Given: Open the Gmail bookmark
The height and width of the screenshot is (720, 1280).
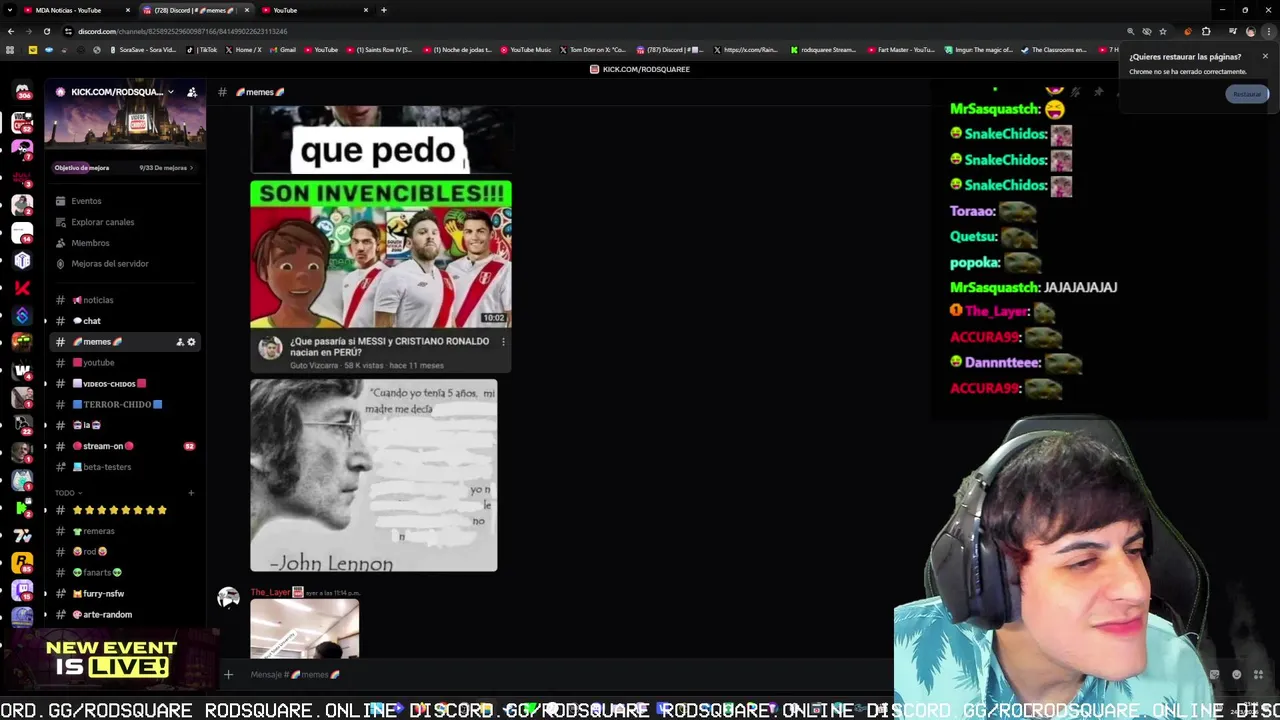Looking at the screenshot, I should coord(283,50).
